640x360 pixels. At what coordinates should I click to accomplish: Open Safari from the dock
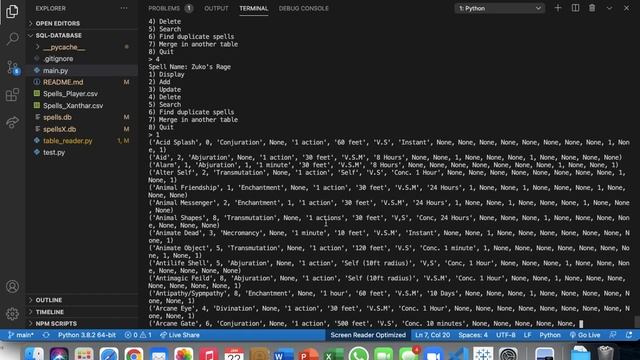coord(109,354)
